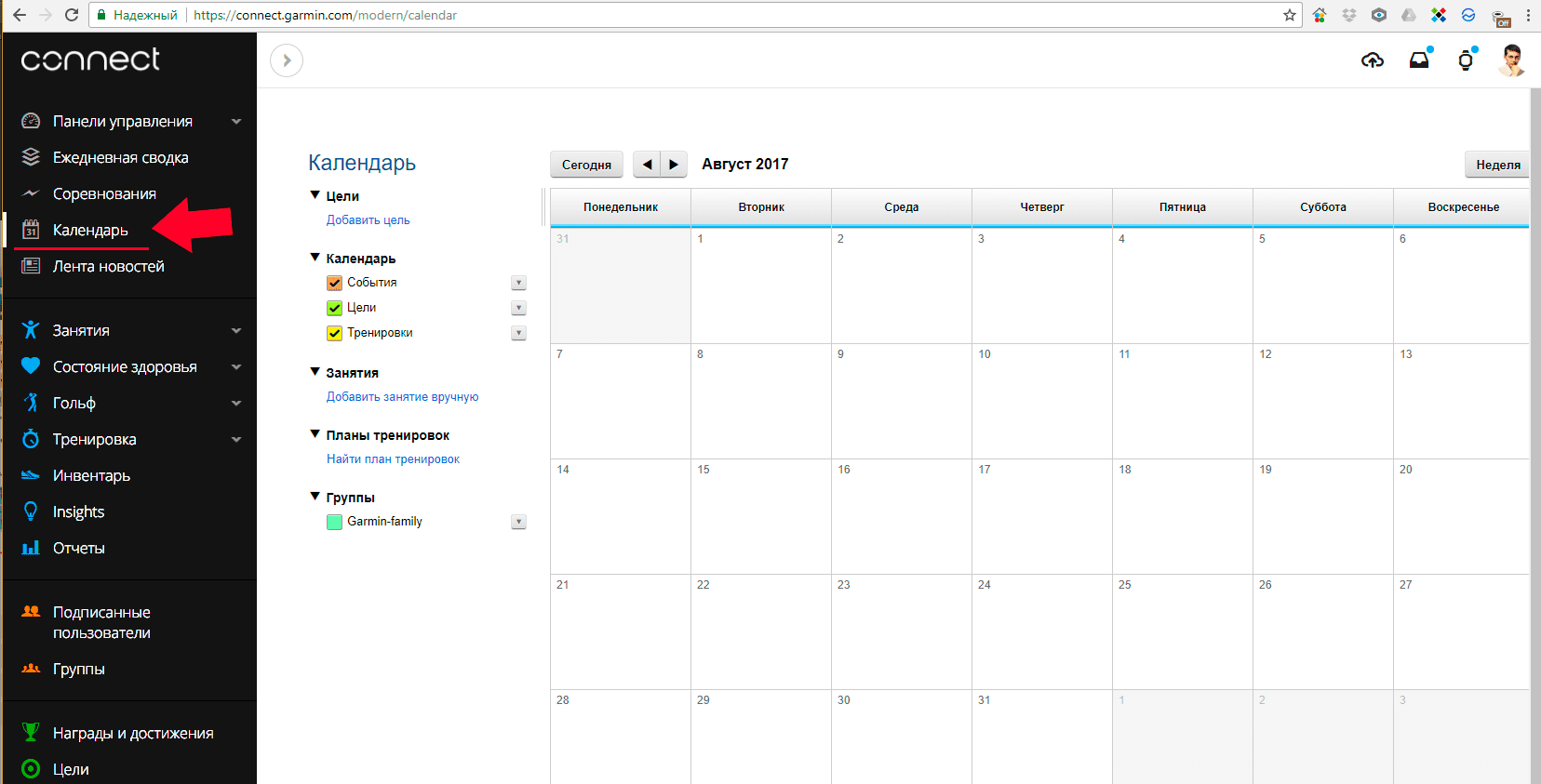
Task: Click the watch devices icon
Action: click(x=1466, y=60)
